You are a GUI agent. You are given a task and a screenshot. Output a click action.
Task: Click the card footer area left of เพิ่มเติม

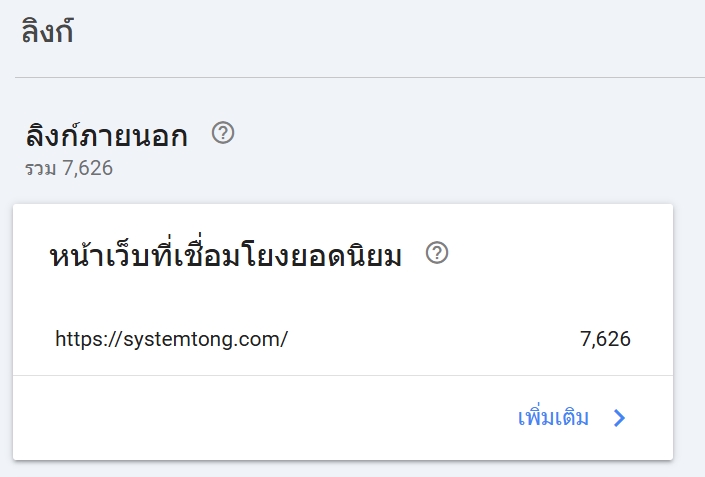click(x=250, y=418)
